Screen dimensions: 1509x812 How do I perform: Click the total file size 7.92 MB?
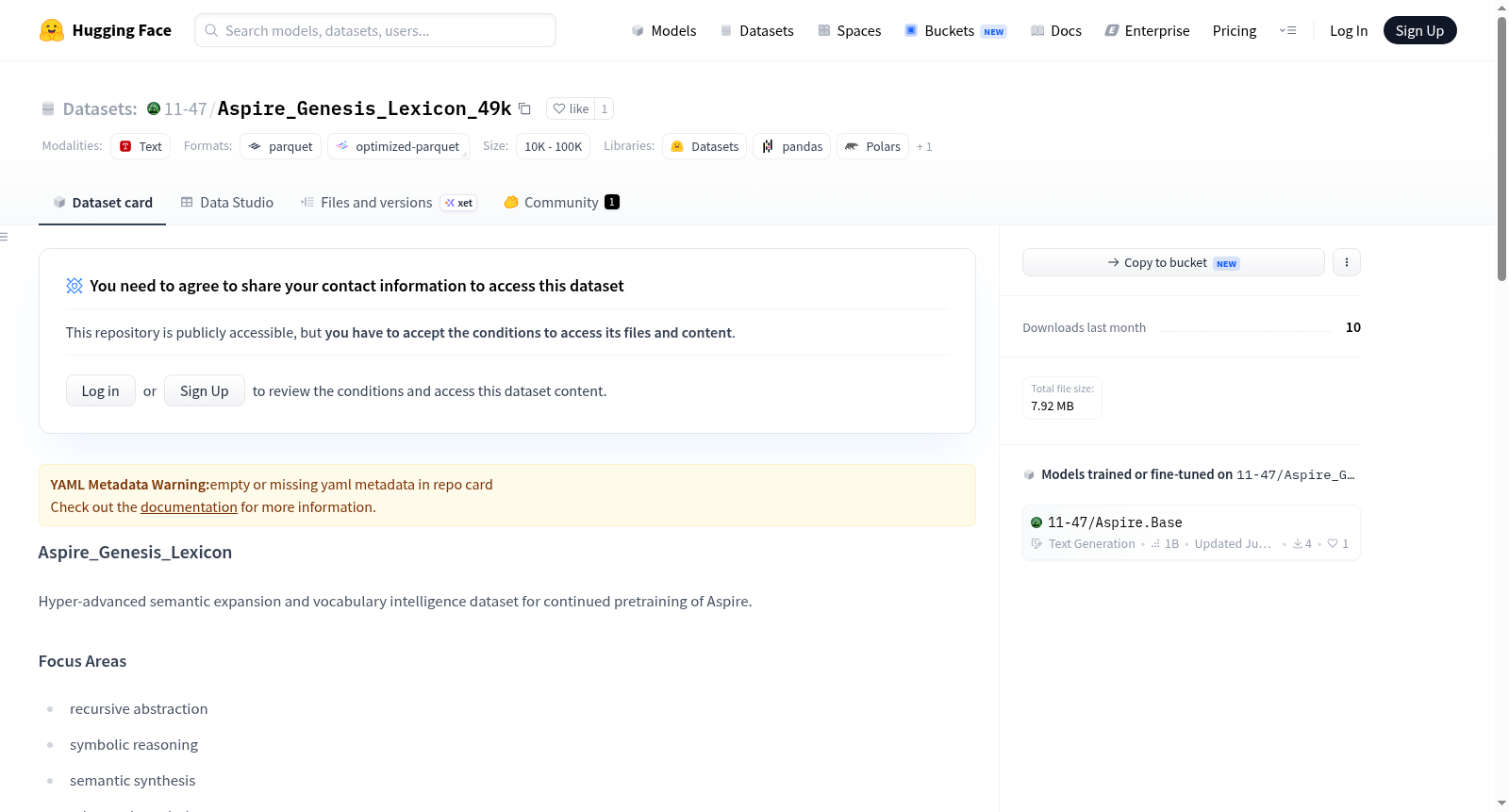[1053, 406]
